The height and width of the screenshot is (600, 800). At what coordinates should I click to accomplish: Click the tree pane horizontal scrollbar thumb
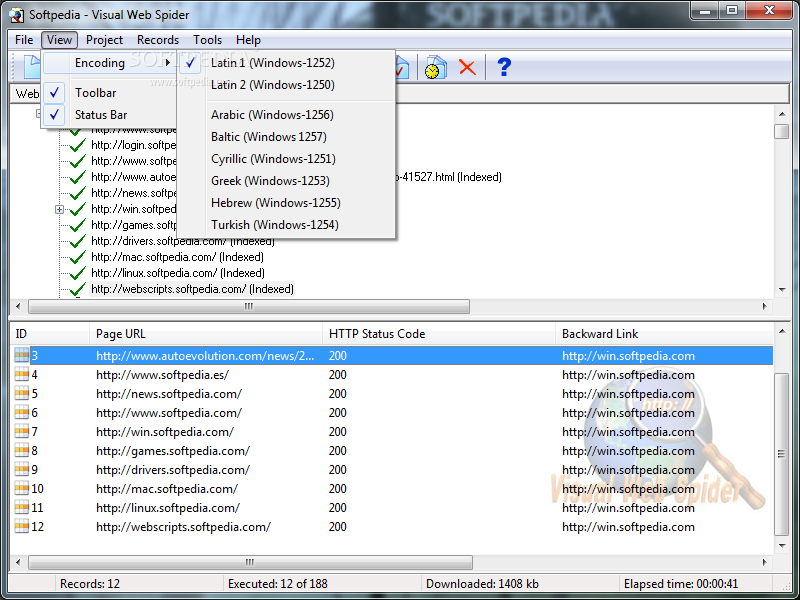click(x=248, y=306)
